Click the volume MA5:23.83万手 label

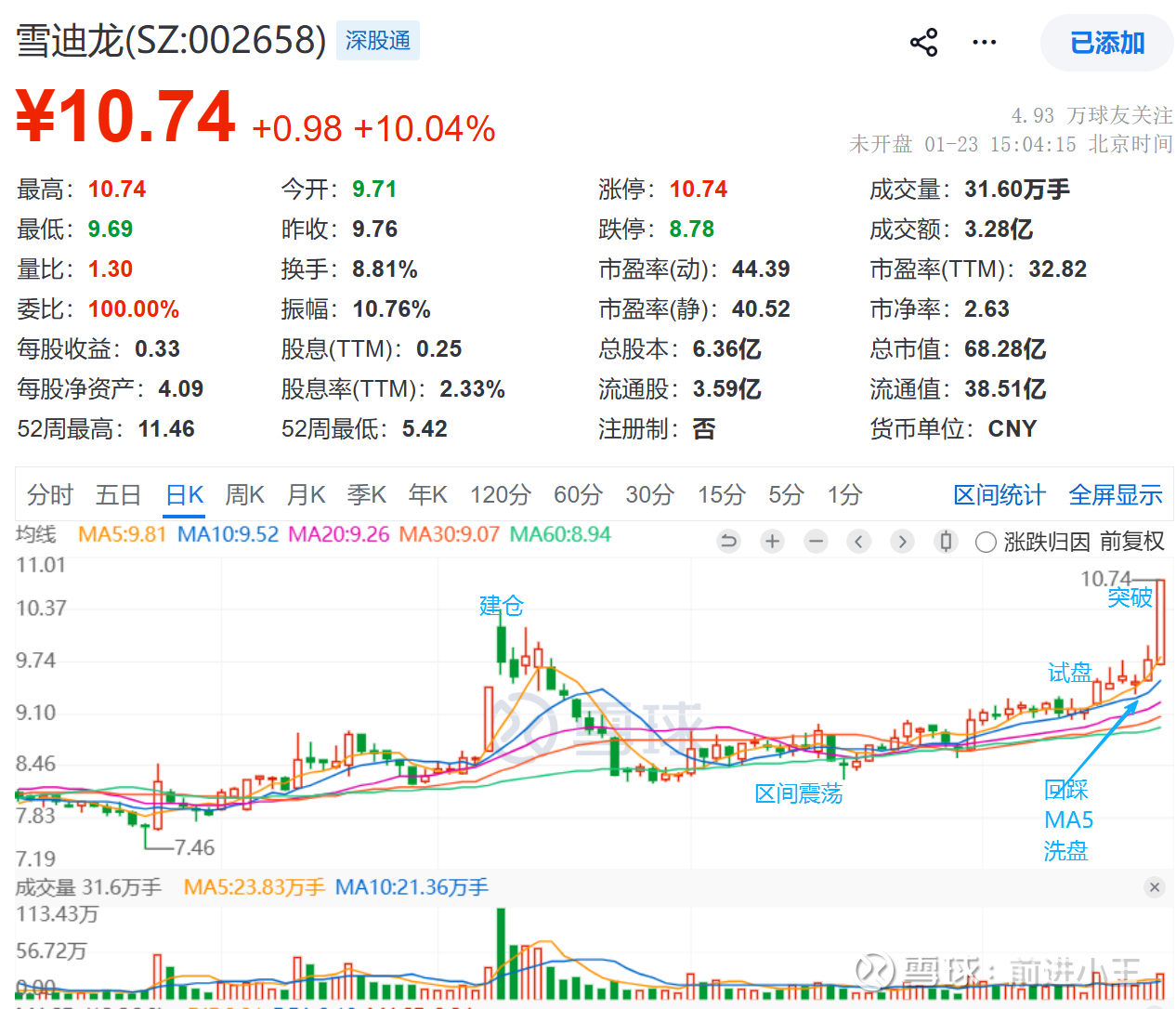coord(255,887)
